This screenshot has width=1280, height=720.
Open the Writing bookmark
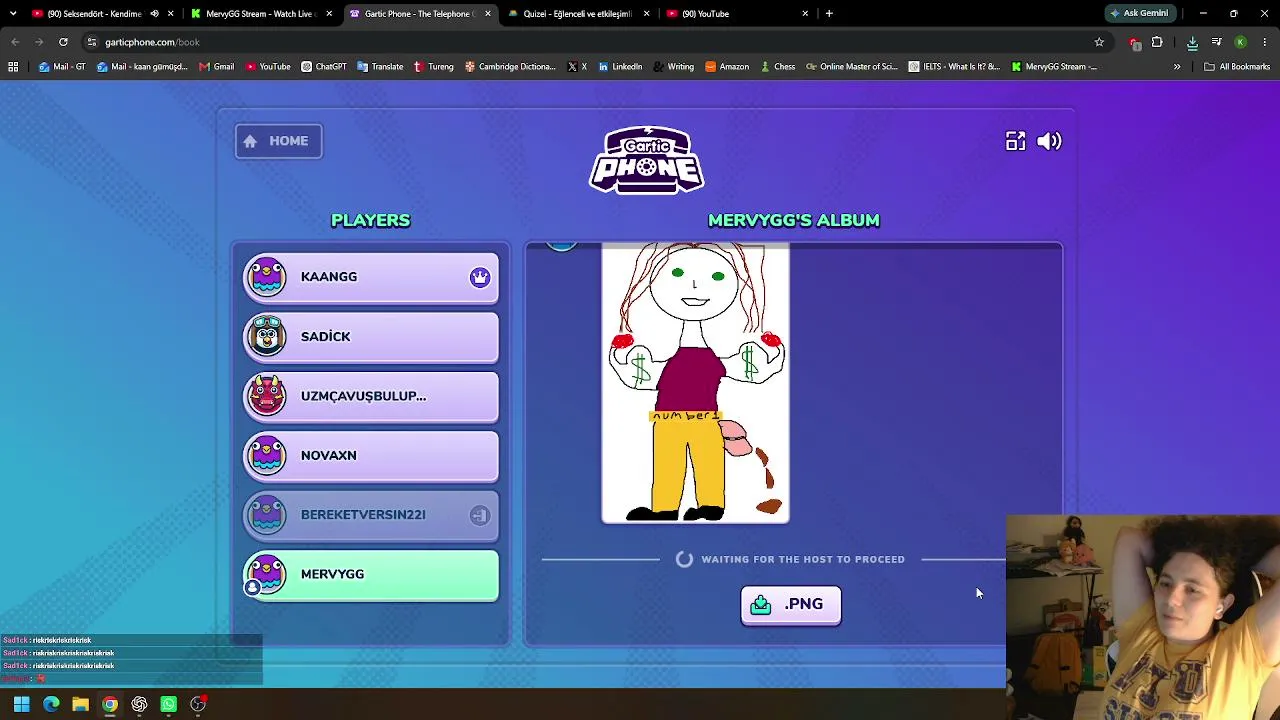click(x=673, y=67)
